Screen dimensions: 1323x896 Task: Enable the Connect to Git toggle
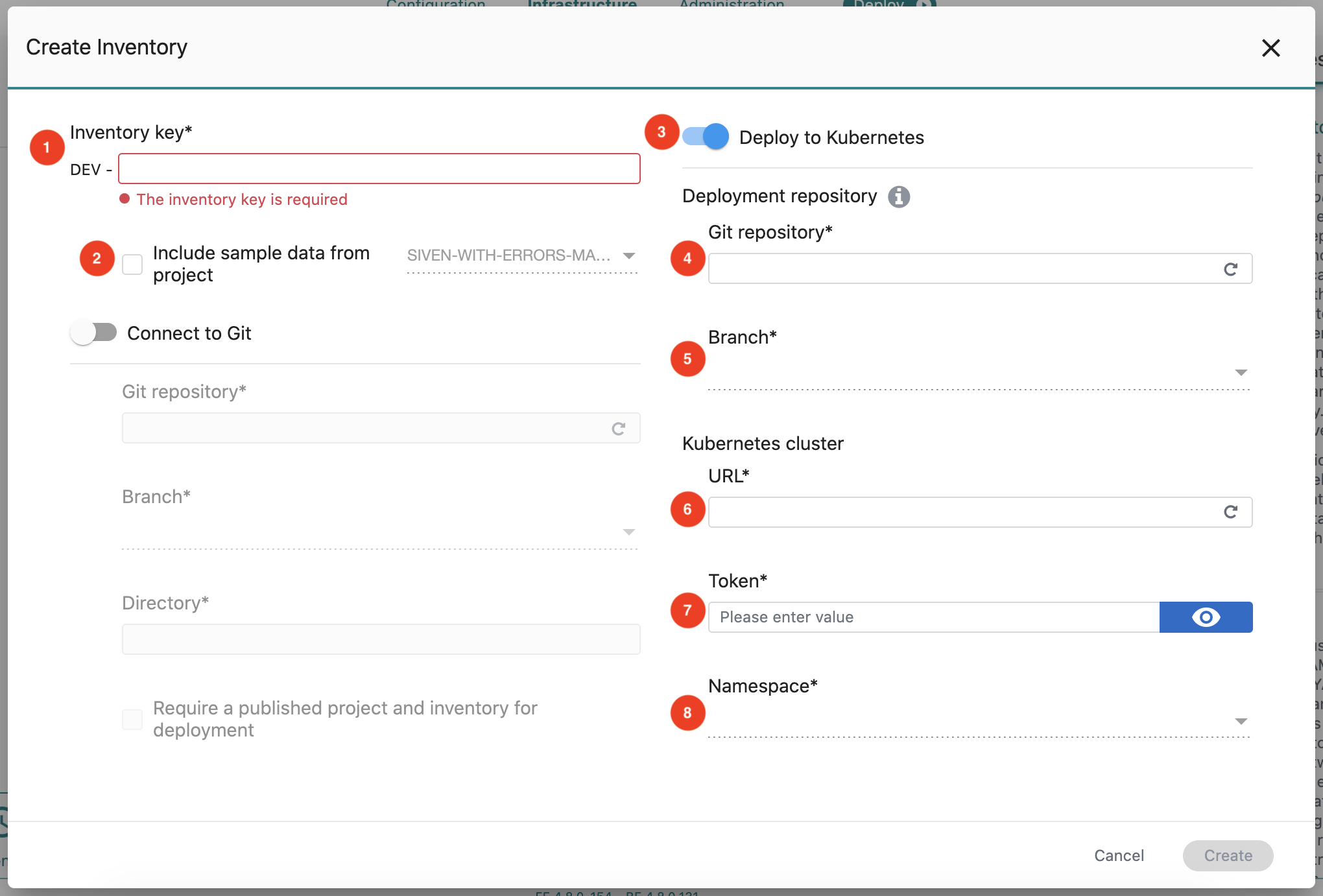click(94, 333)
